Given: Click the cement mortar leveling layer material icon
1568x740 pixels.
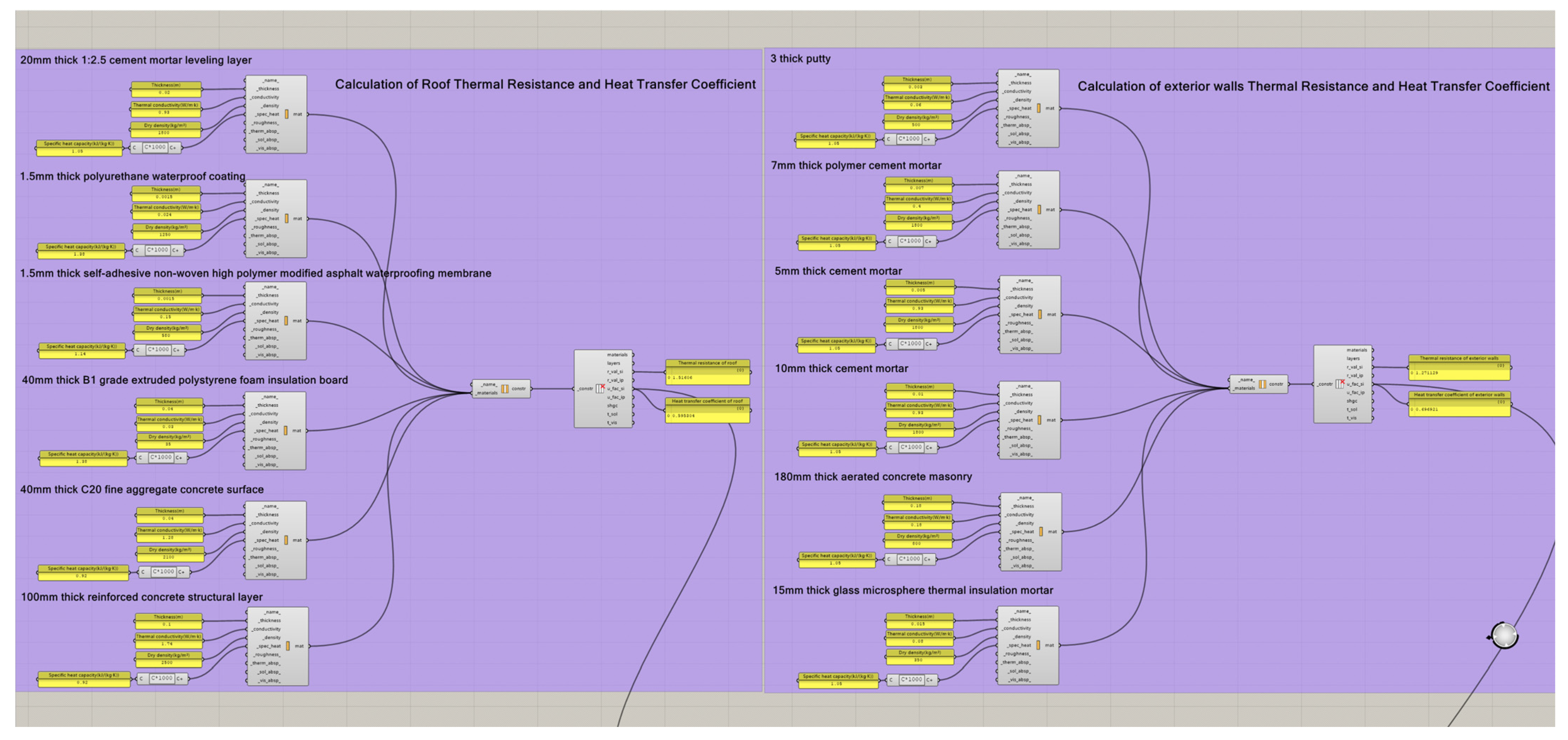Looking at the screenshot, I should [287, 114].
